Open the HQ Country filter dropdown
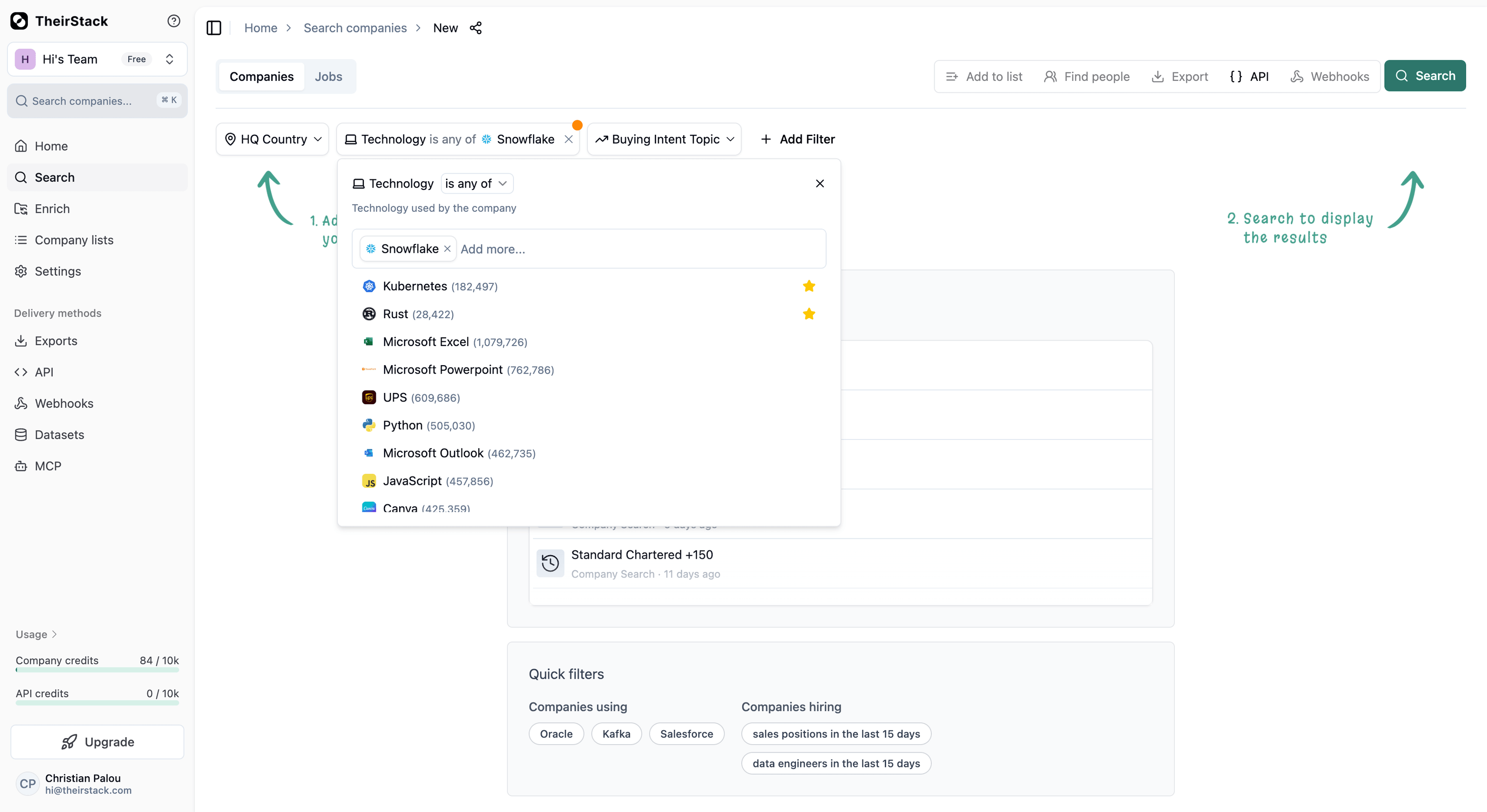The width and height of the screenshot is (1487, 812). [x=272, y=139]
